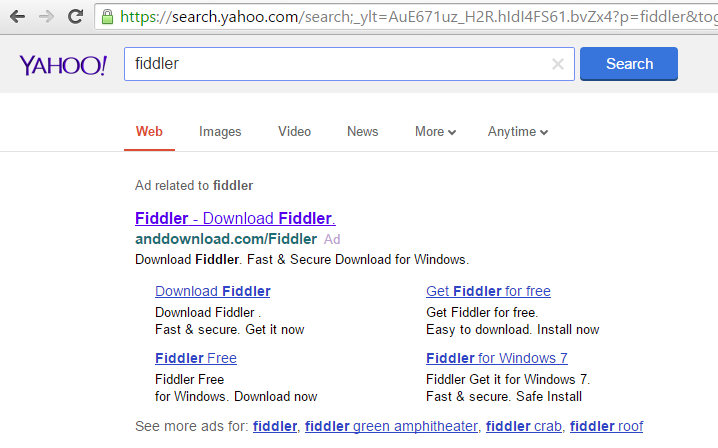The height and width of the screenshot is (448, 718).
Task: Click the Download Fiddler sublink
Action: click(x=212, y=291)
